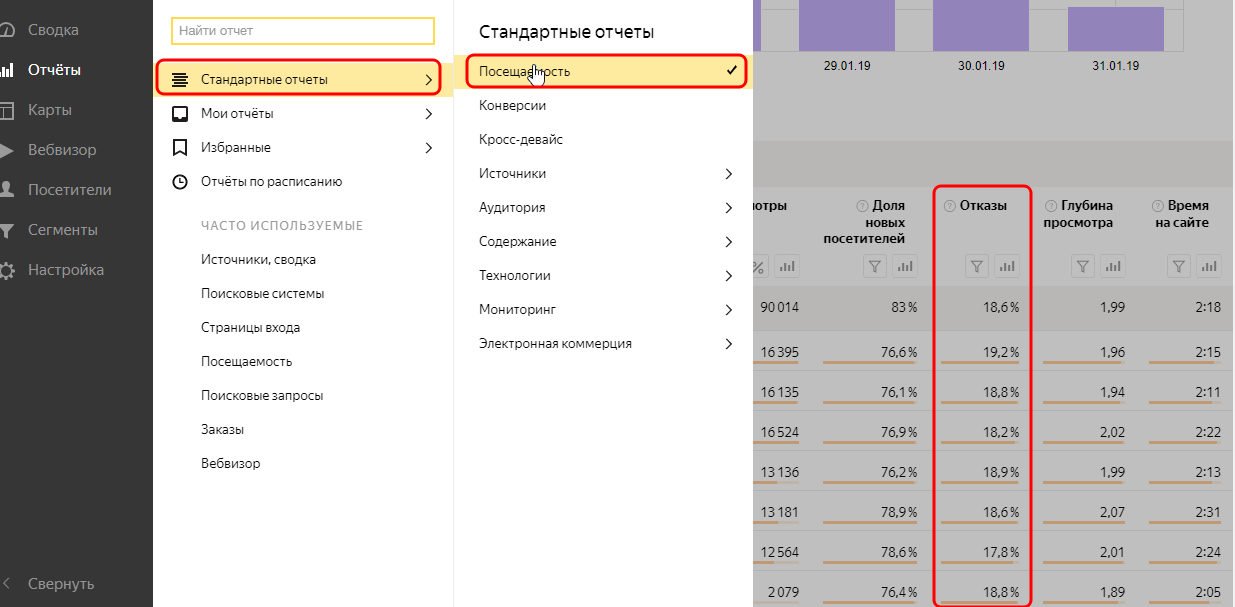
Task: Click filter icon under Глубина просмотра column
Action: [1083, 266]
